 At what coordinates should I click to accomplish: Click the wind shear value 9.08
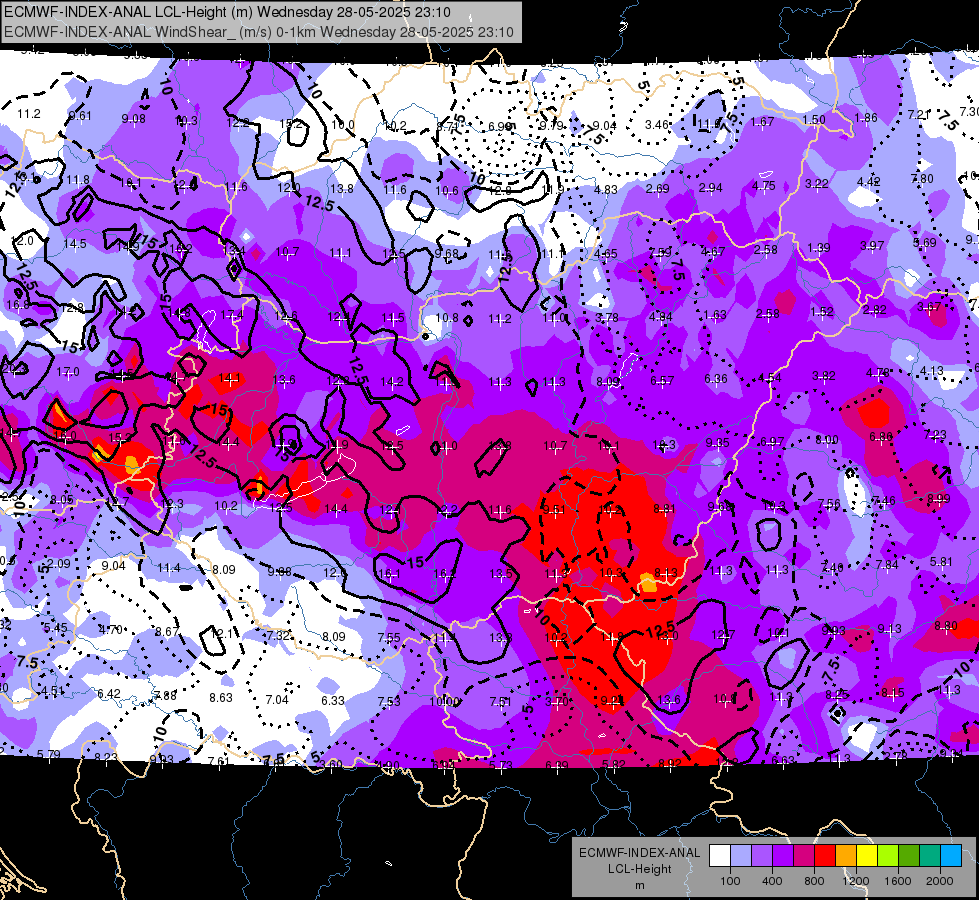134,119
